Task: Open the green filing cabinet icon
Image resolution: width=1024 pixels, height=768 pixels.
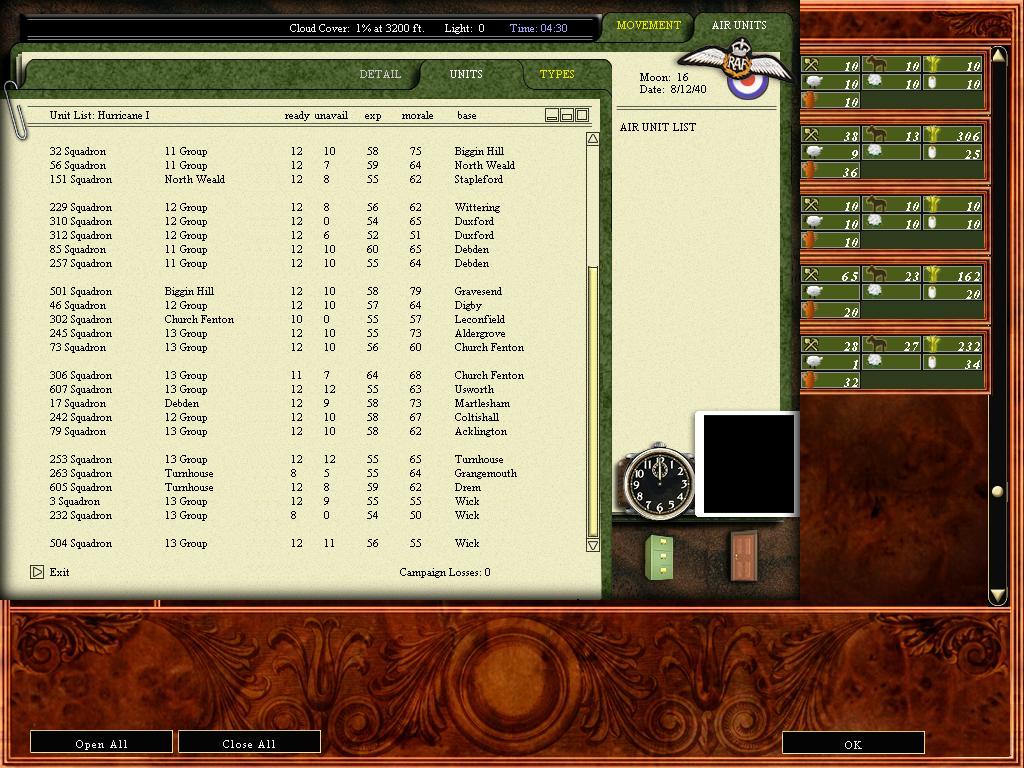Action: pyautogui.click(x=662, y=557)
